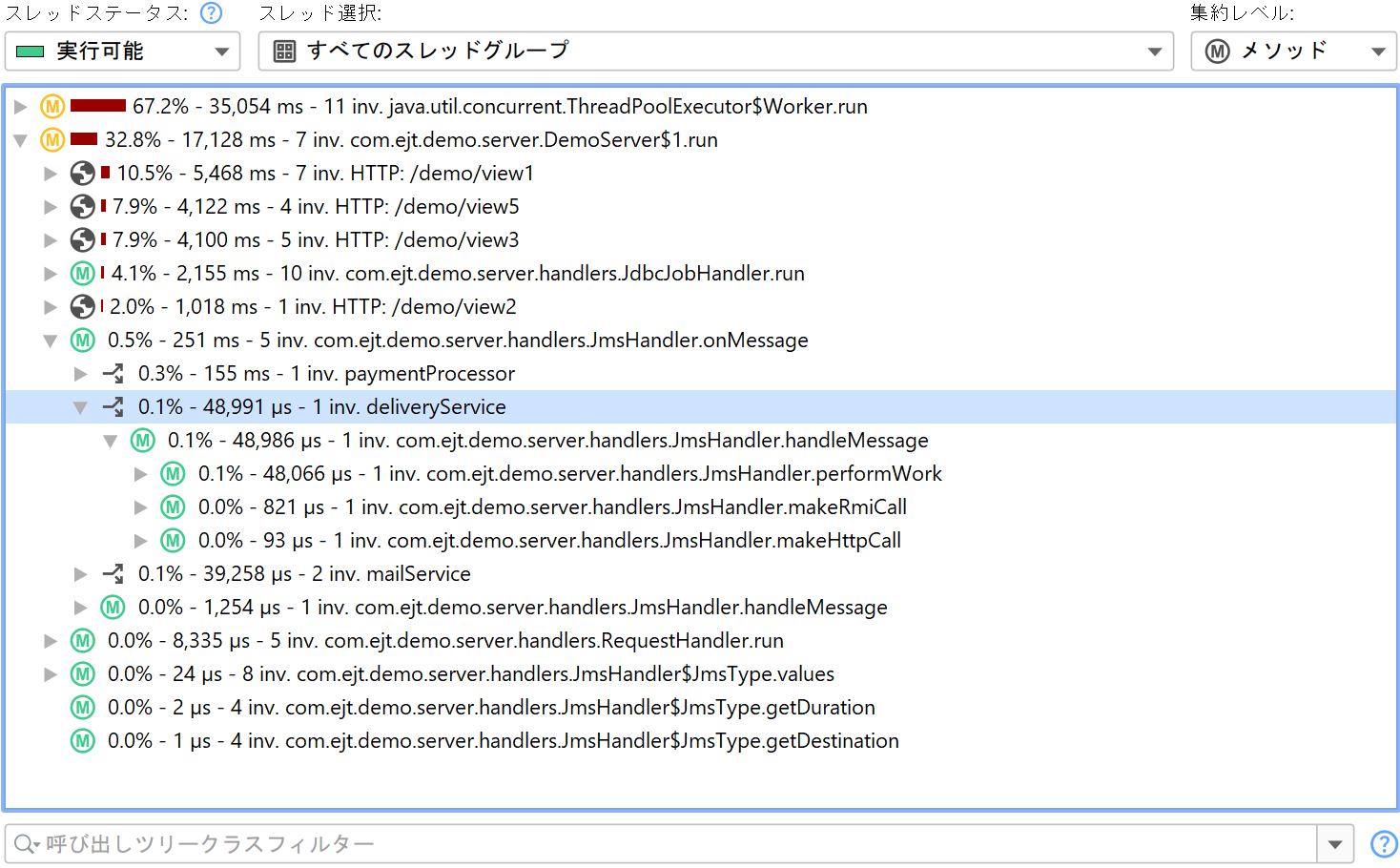Click the globe icon for /demo/view3

pos(83,240)
